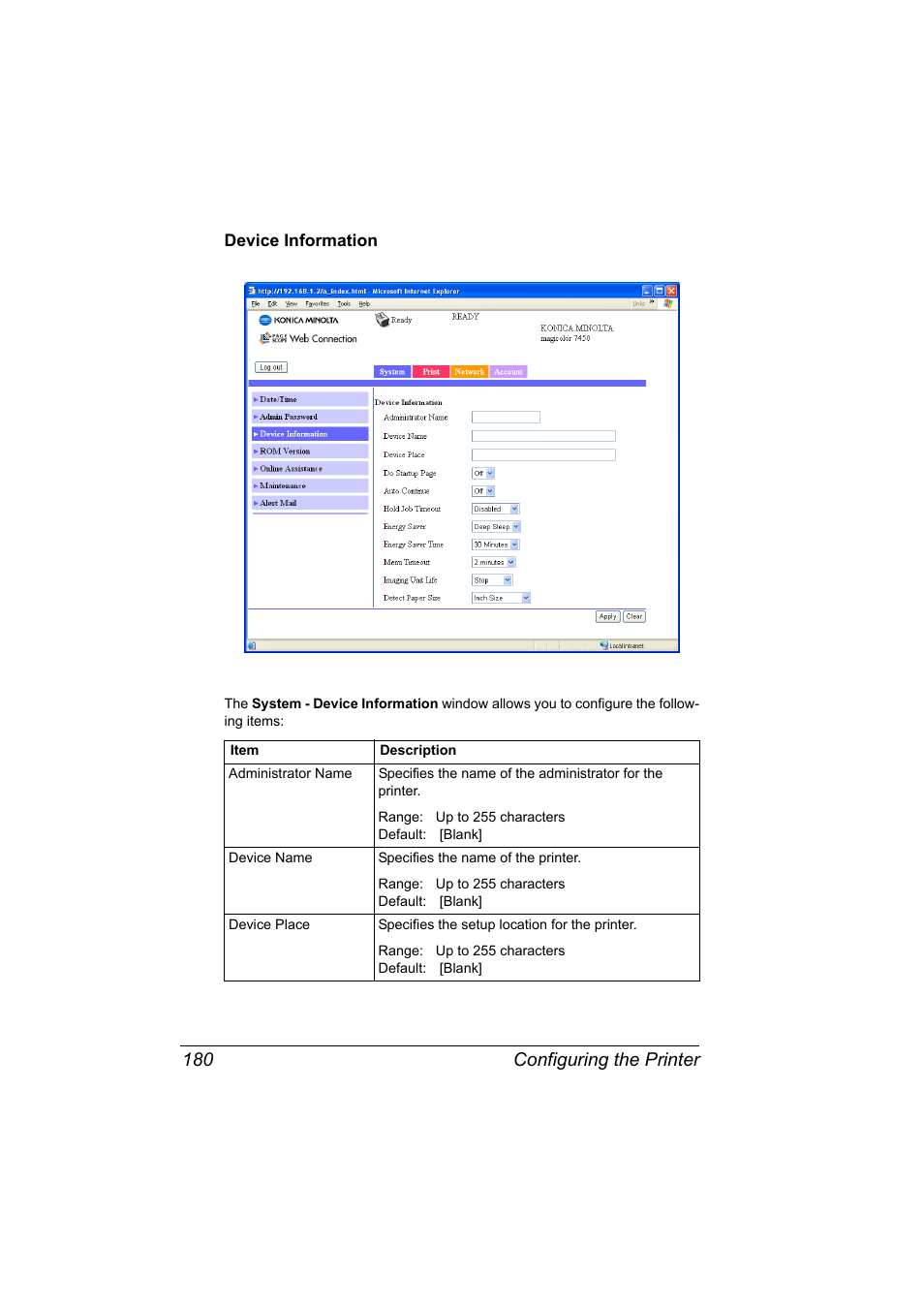
Task: Maximize the Internet Explorer window
Action: click(659, 291)
